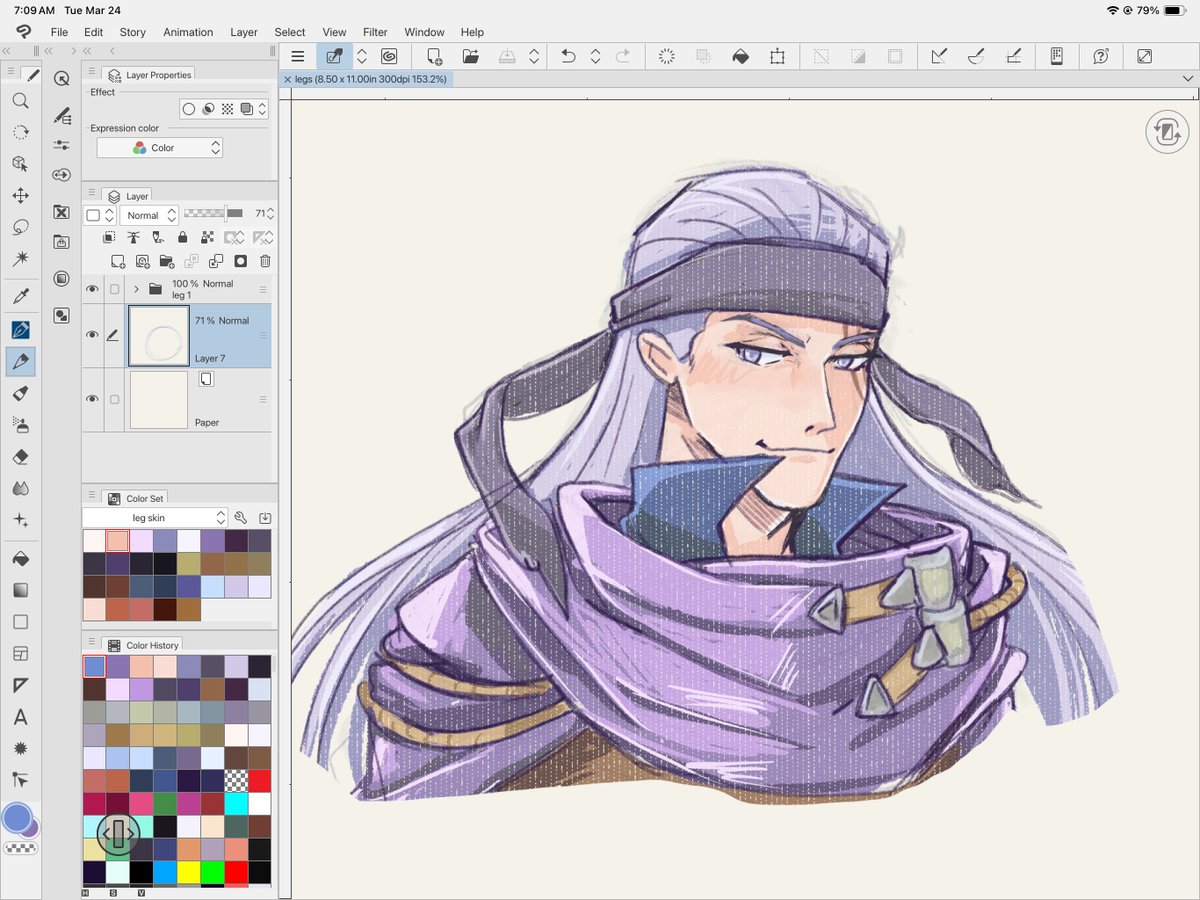The height and width of the screenshot is (900, 1200).
Task: Open the help question mark icon
Action: pyautogui.click(x=1101, y=57)
